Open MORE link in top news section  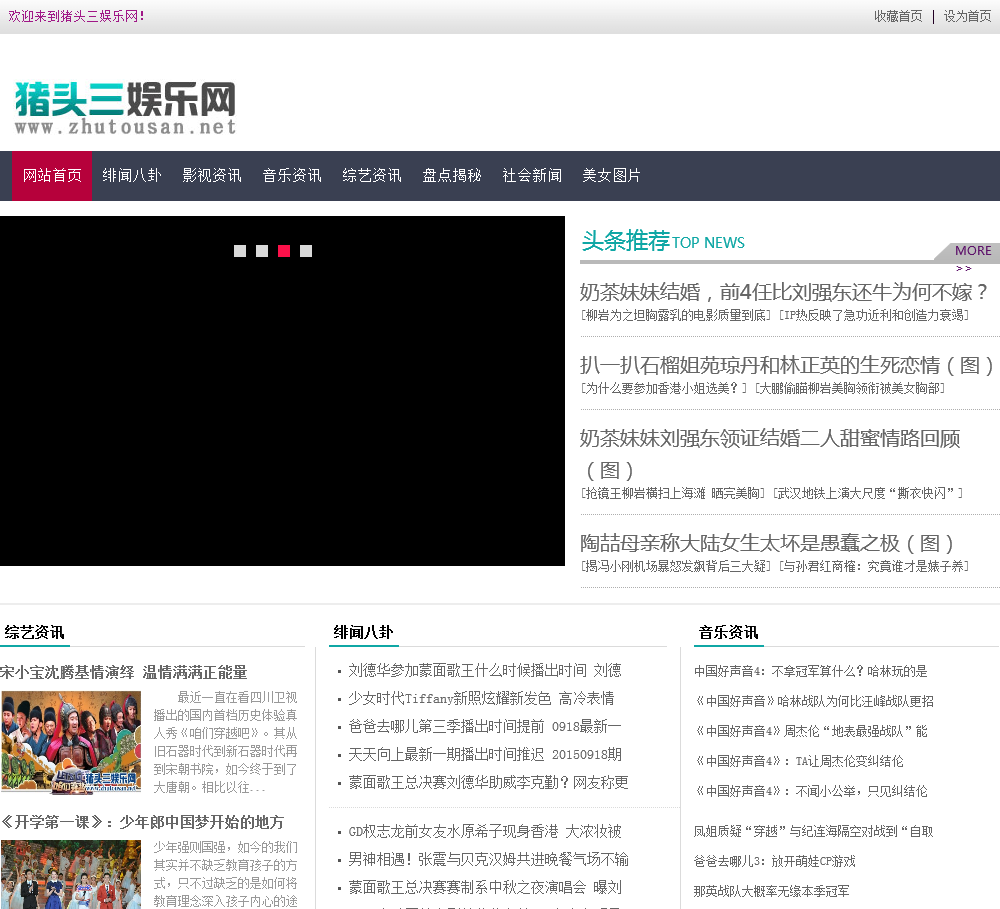(x=972, y=251)
